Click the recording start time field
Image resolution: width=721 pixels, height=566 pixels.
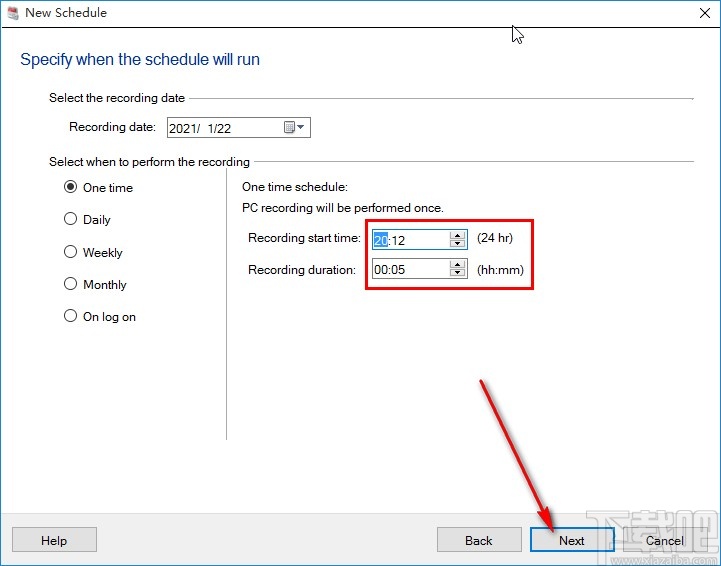(410, 239)
